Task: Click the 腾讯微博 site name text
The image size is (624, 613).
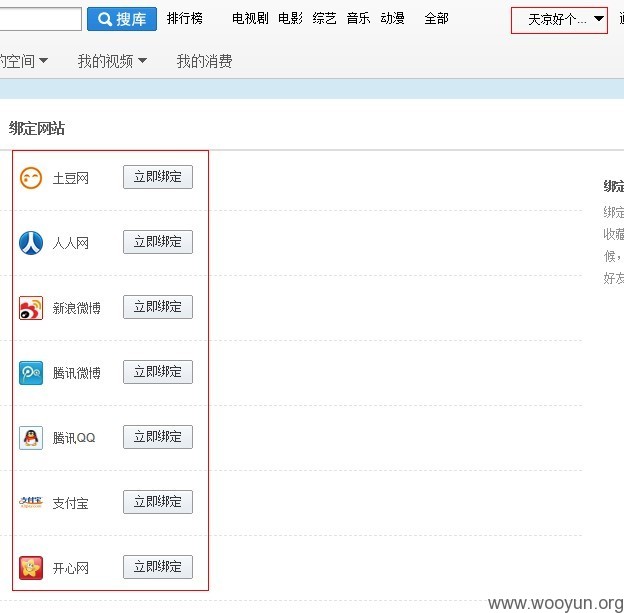Action: (x=76, y=373)
